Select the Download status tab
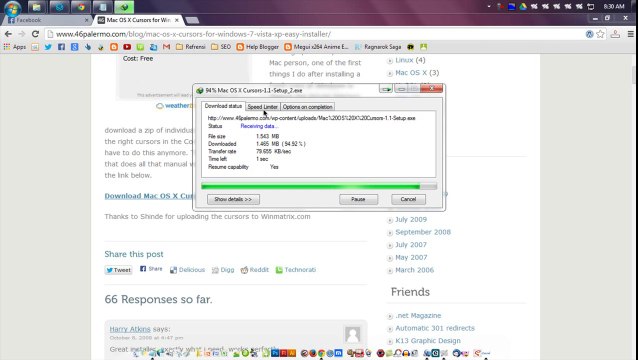 [x=223, y=106]
